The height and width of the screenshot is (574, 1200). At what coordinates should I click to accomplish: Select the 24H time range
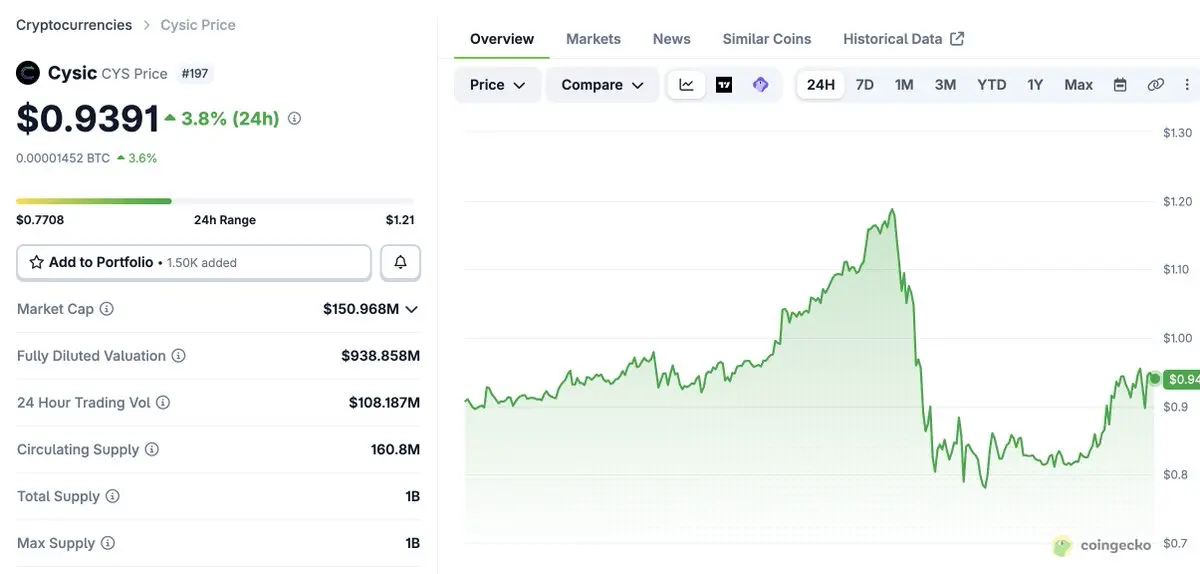pyautogui.click(x=821, y=85)
